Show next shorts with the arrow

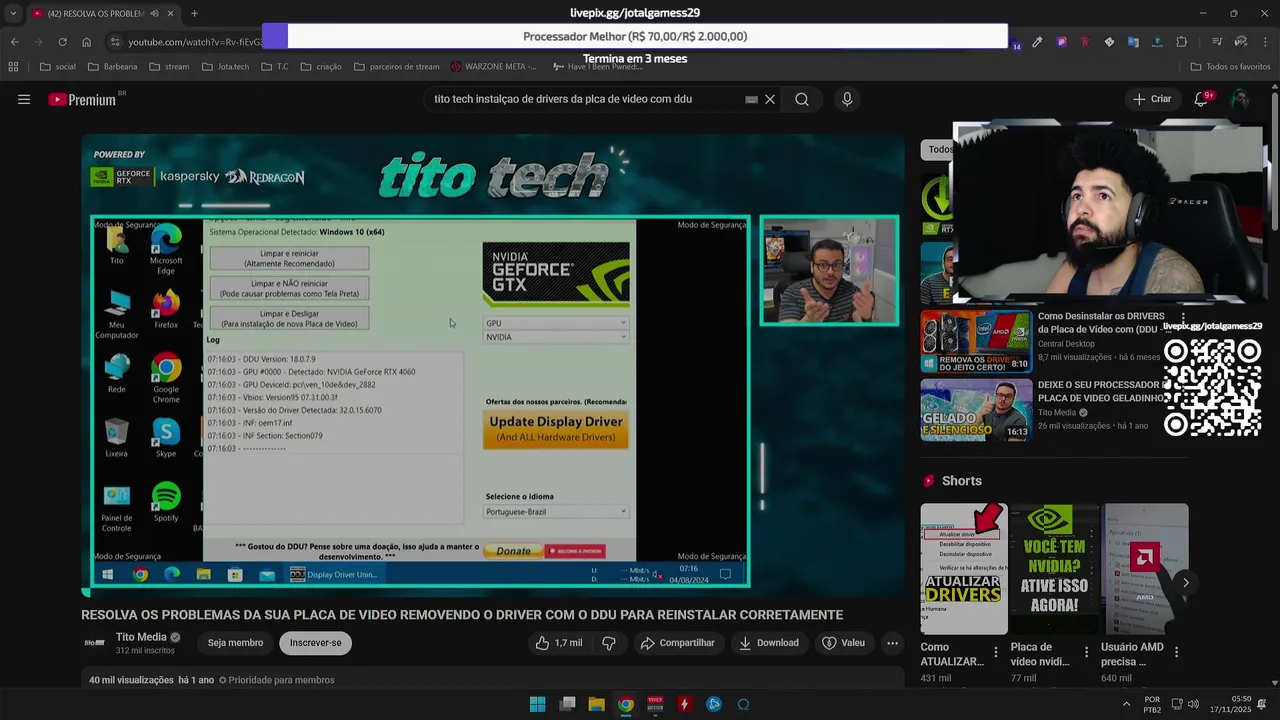1185,582
